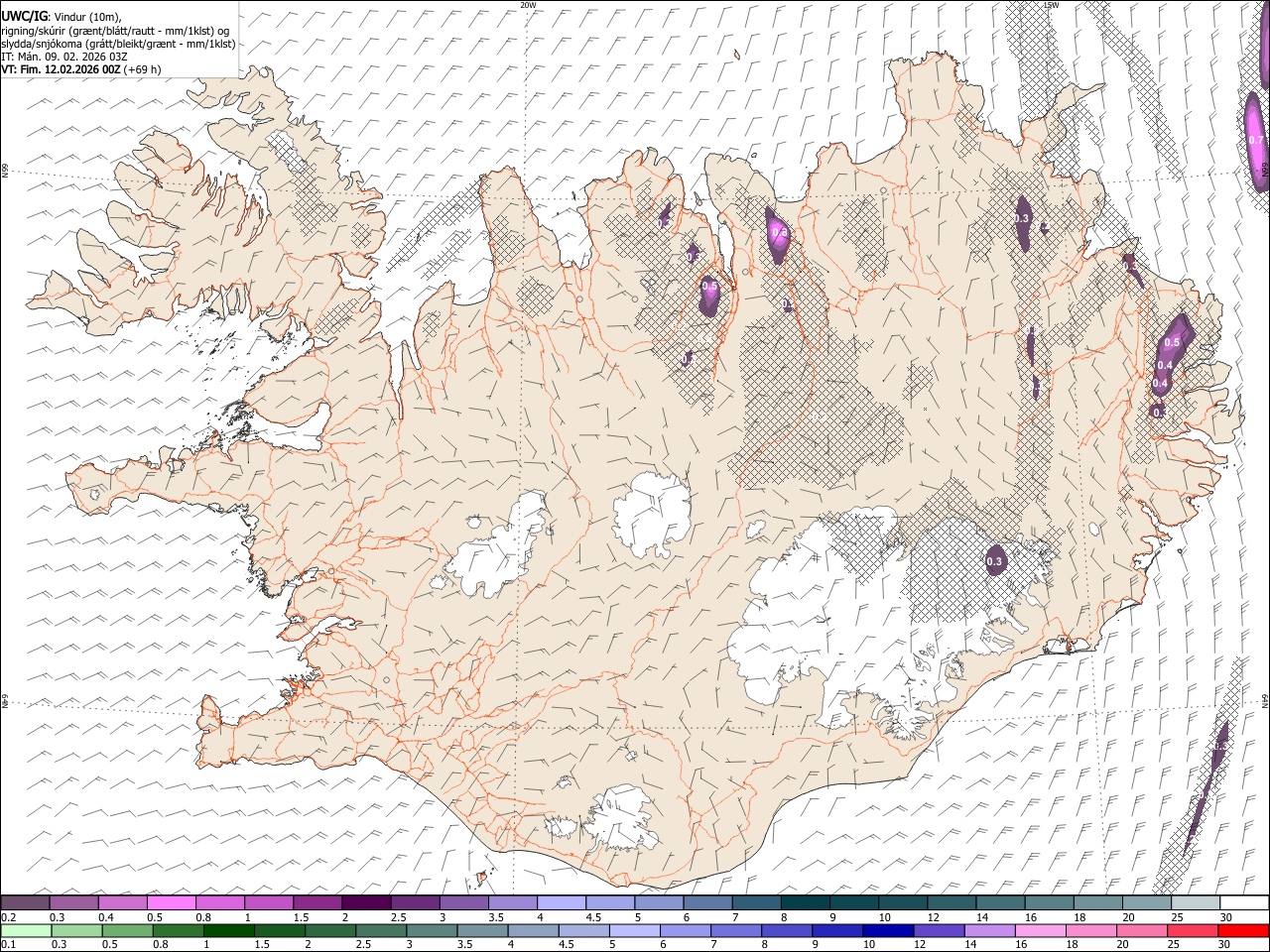Image resolution: width=1270 pixels, height=952 pixels.
Task: Select the top-row swatch labeled 1.5
Action: tap(317, 902)
